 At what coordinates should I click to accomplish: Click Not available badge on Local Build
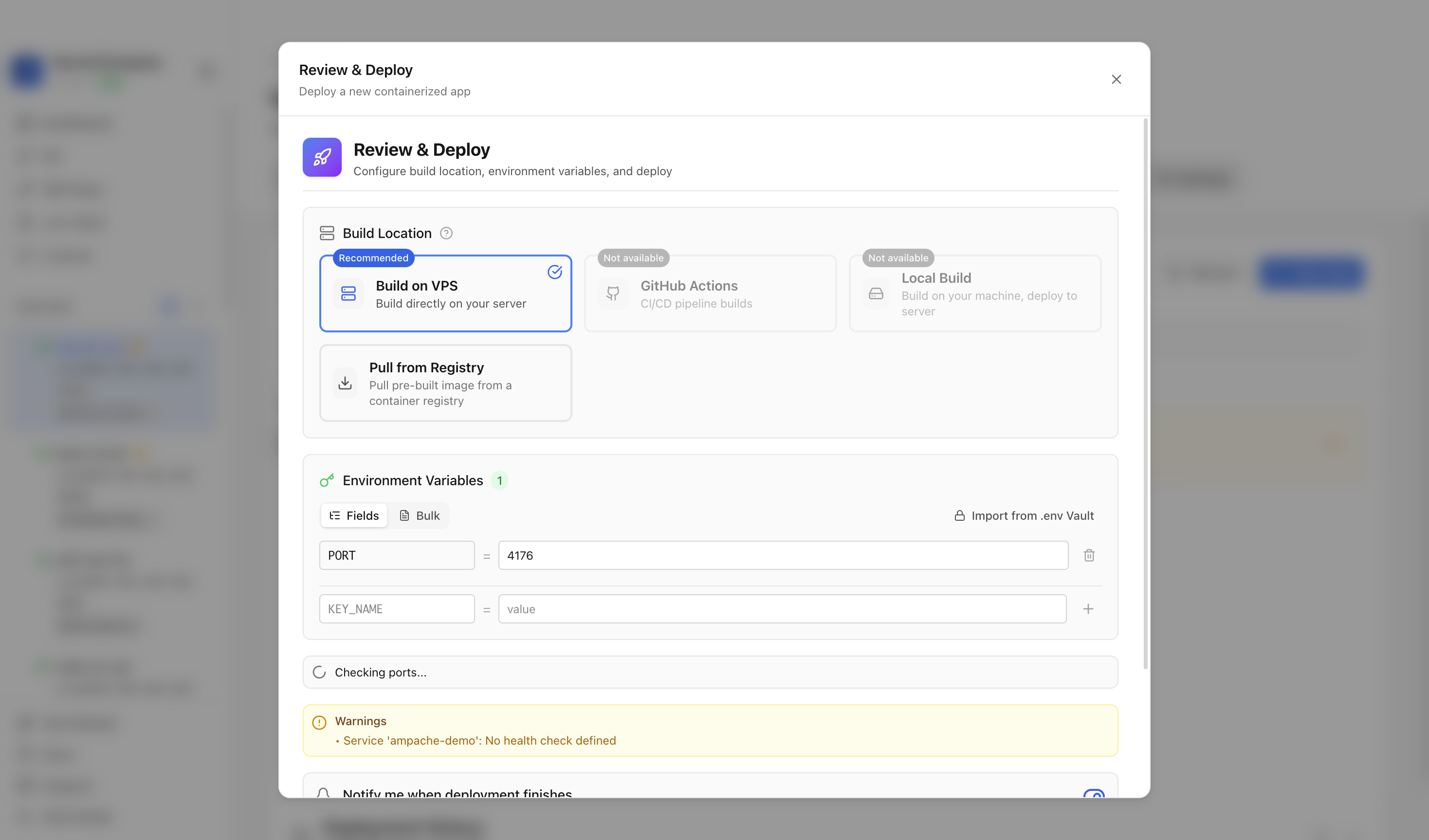pyautogui.click(x=898, y=258)
